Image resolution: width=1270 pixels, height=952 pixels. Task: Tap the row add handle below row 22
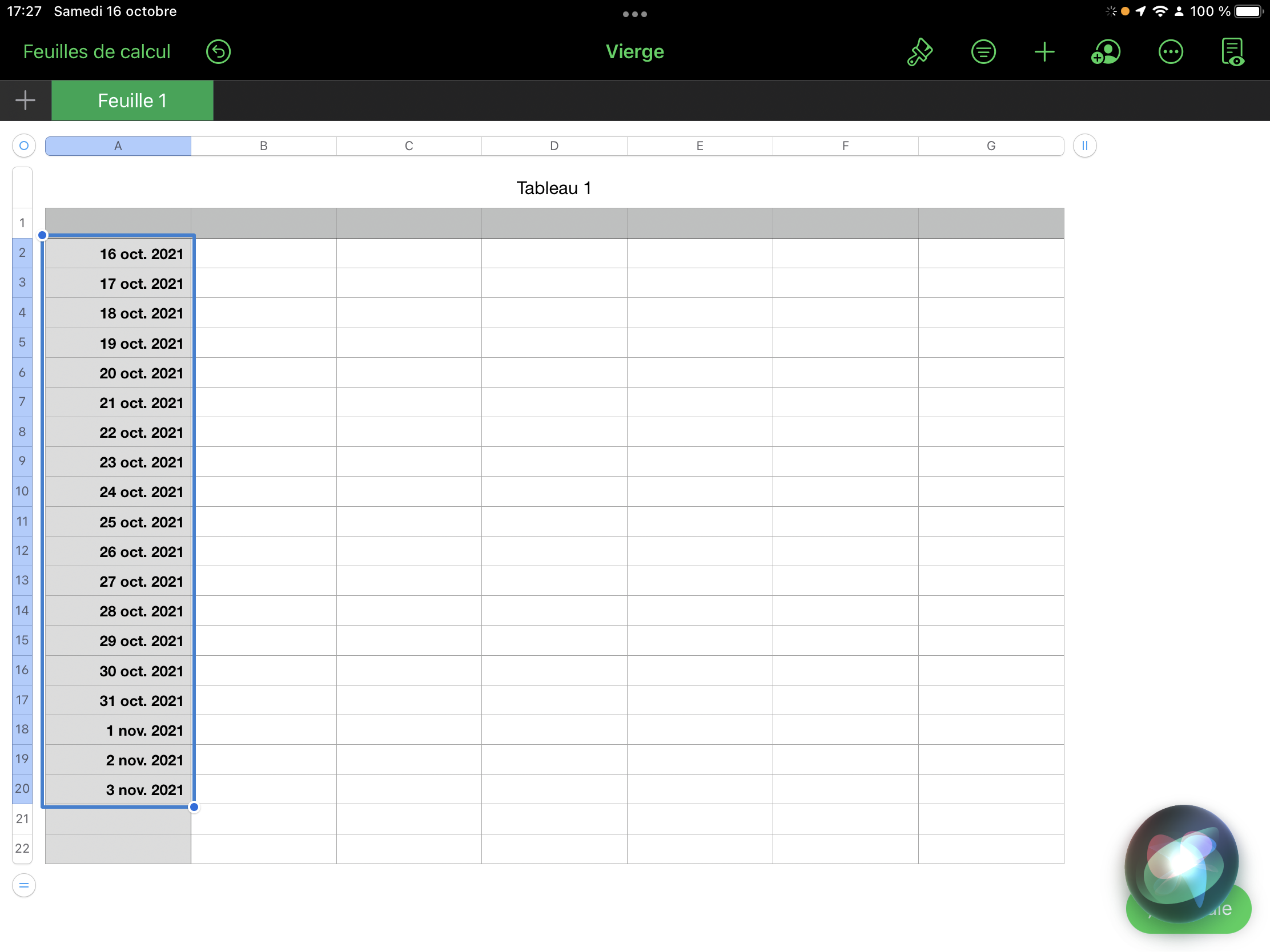click(23, 885)
